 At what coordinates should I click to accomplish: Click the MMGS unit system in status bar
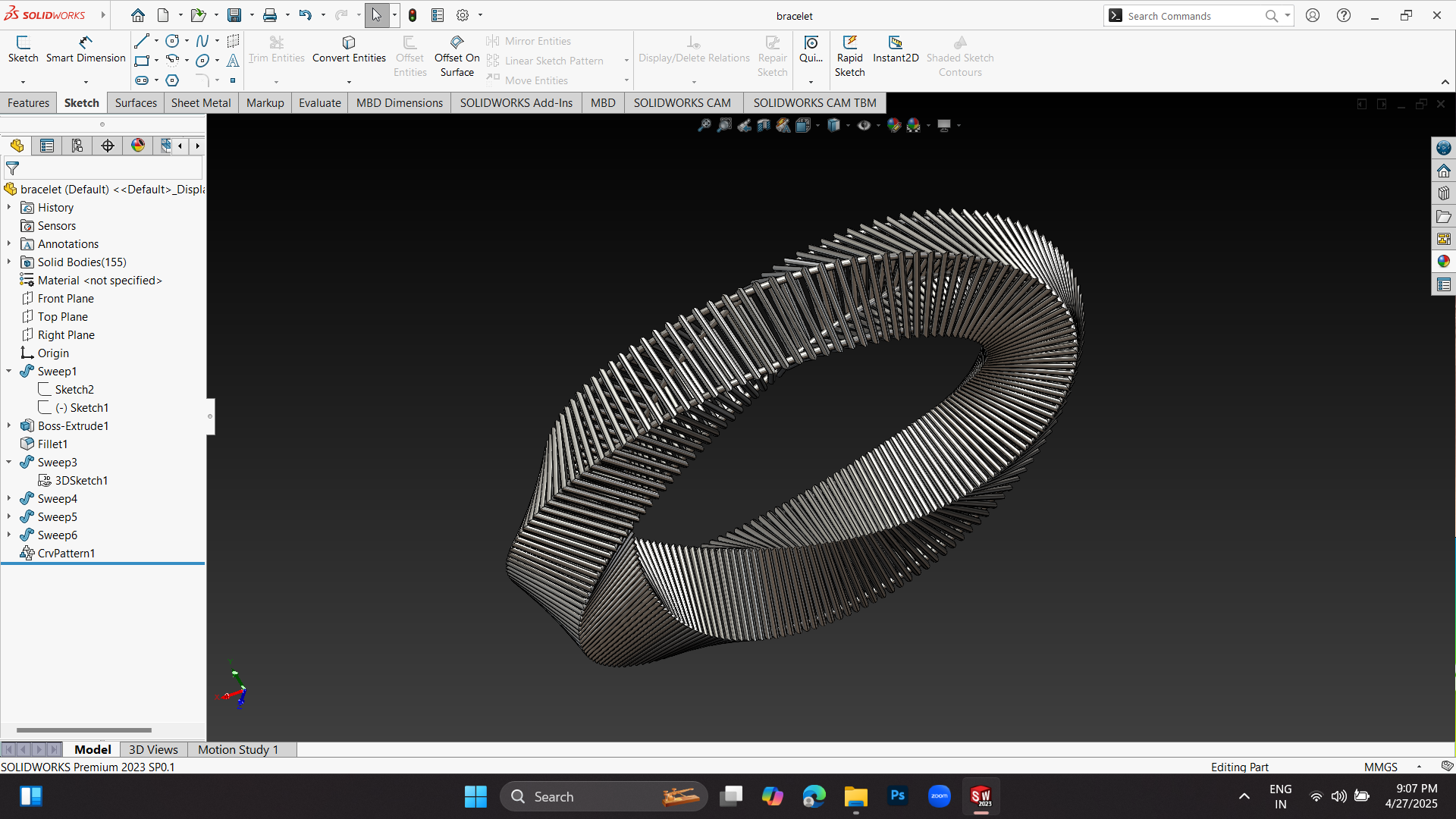tap(1380, 767)
